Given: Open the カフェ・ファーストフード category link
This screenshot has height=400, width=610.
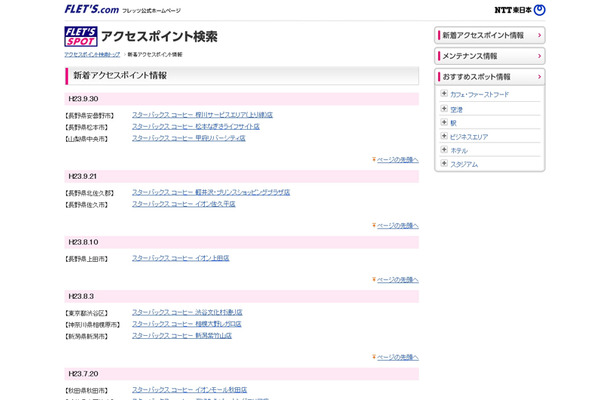Looking at the screenshot, I should point(479,95).
